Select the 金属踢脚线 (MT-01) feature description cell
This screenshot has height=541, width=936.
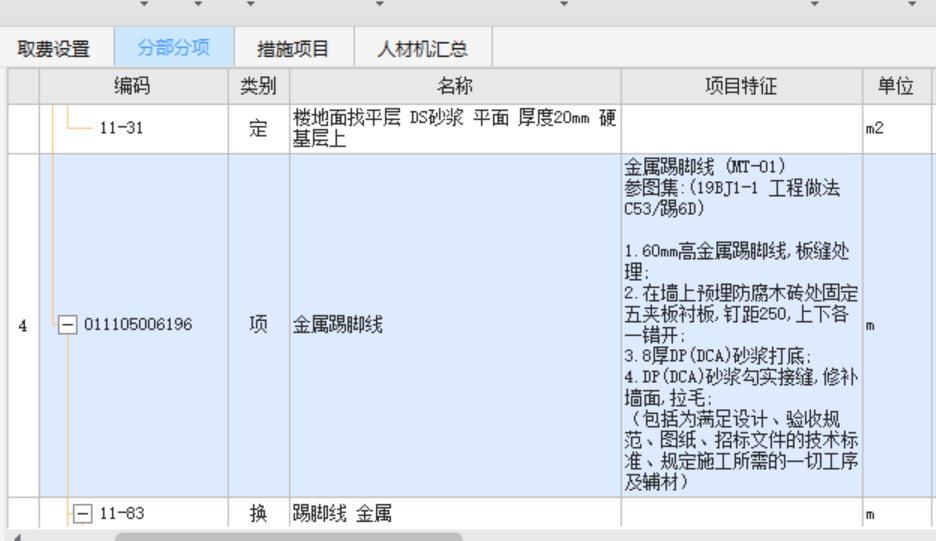pyautogui.click(x=742, y=325)
